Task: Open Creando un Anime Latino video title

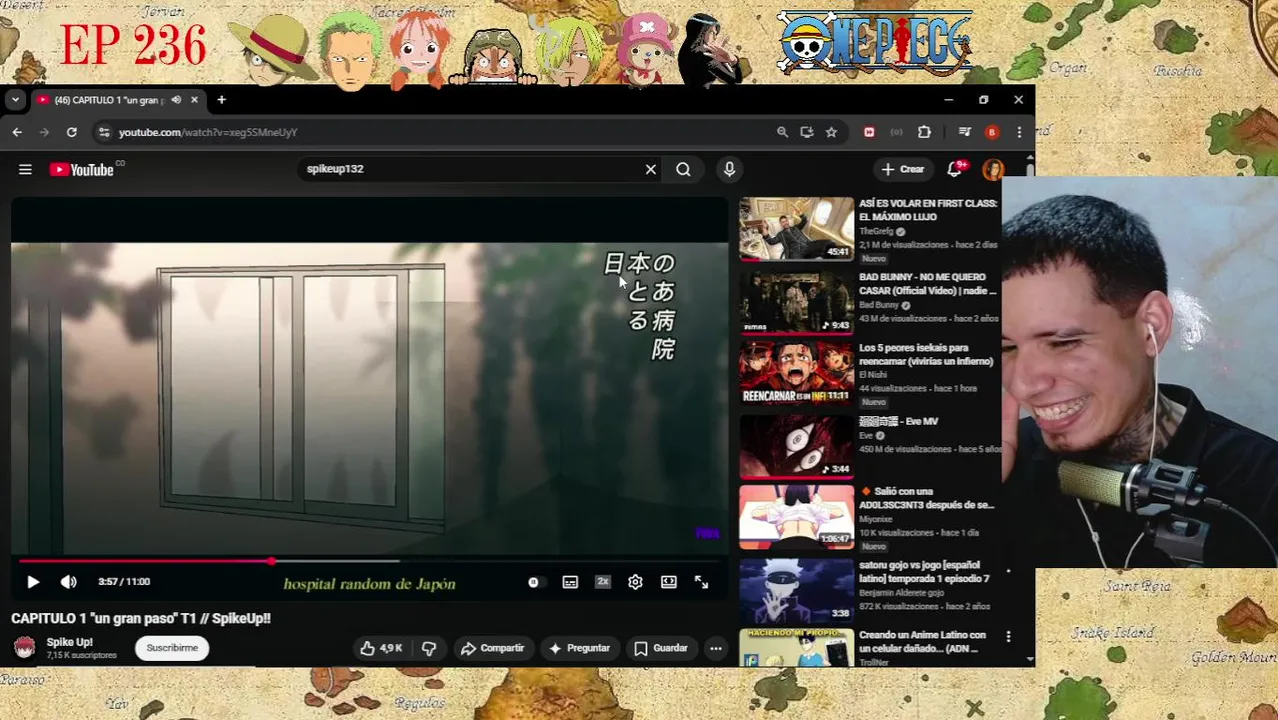Action: click(x=922, y=642)
